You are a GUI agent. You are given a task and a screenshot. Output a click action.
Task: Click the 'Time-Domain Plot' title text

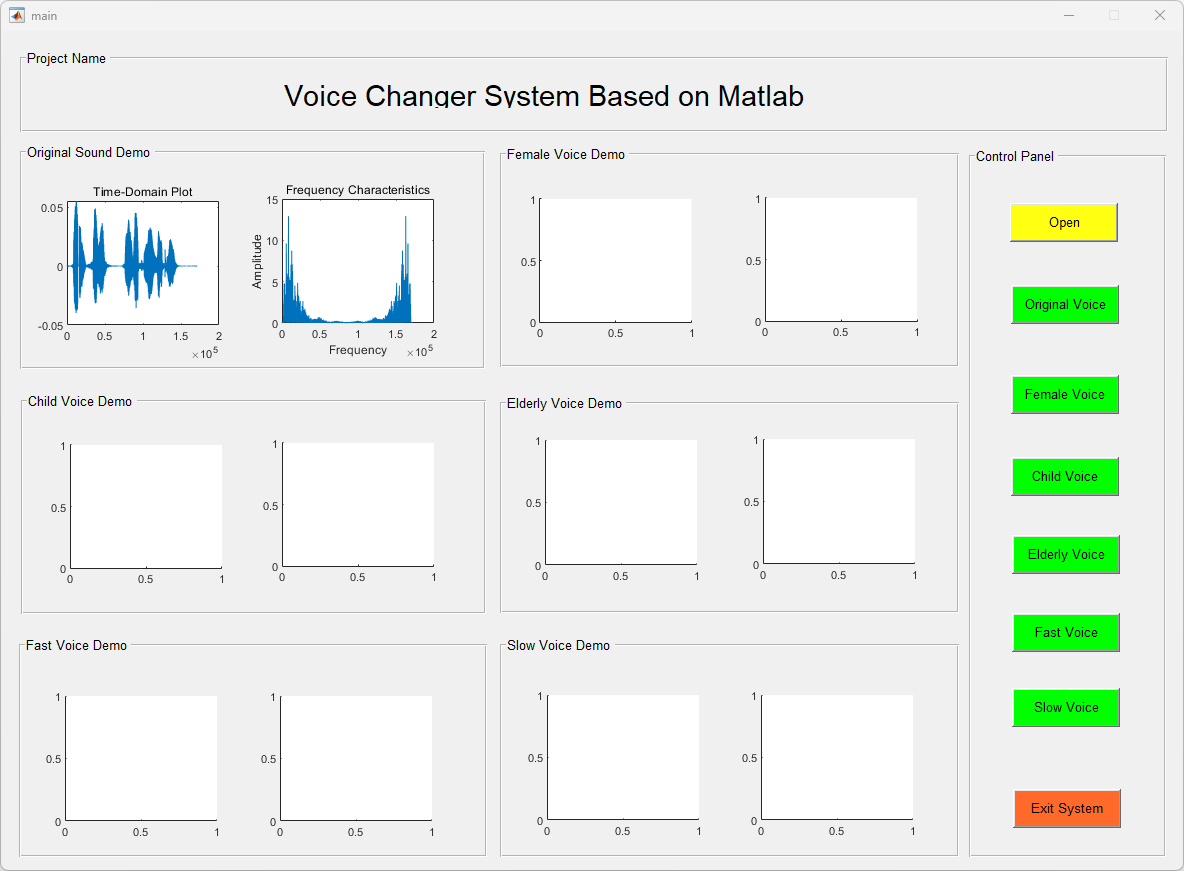143,192
